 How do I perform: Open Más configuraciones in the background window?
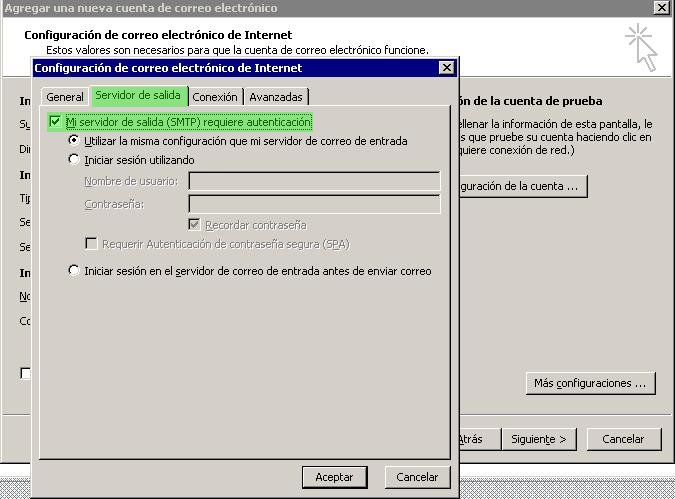(x=590, y=383)
